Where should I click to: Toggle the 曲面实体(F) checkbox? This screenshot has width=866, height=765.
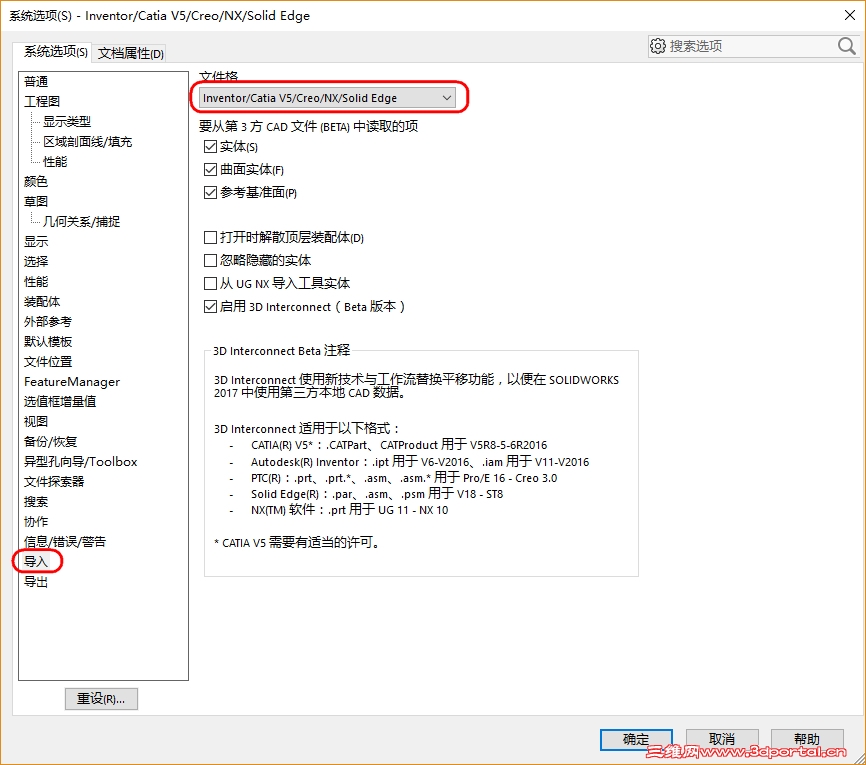pyautogui.click(x=210, y=170)
